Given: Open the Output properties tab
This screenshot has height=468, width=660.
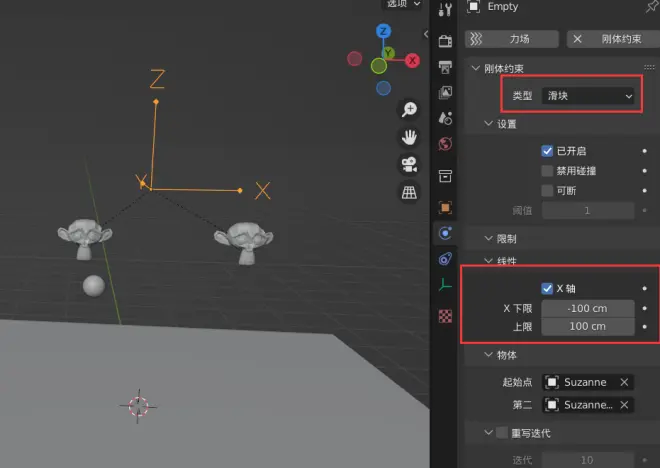Looking at the screenshot, I should point(445,66).
